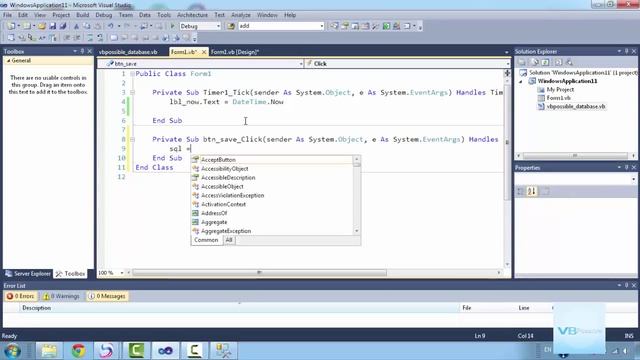Toggle auto-hide pin on Error List panel
The width and height of the screenshot is (640, 360).
[627, 285]
